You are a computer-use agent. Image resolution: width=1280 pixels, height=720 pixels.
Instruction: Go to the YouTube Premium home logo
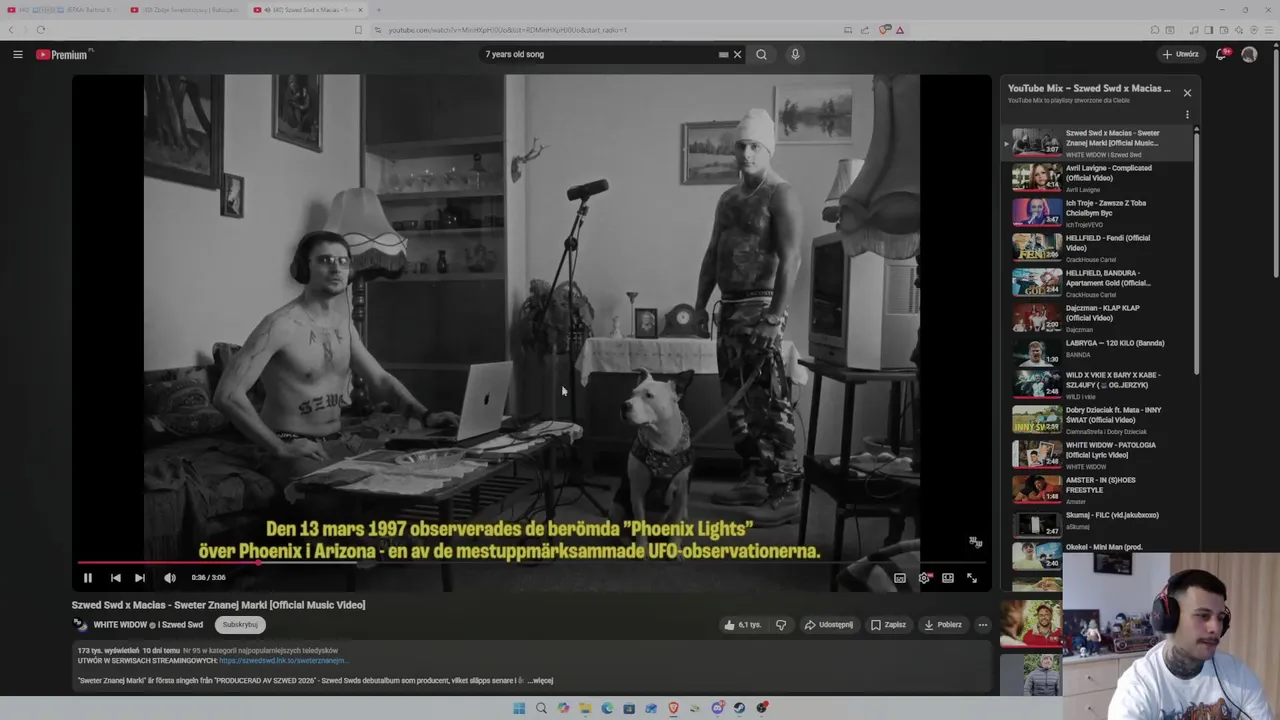coord(64,54)
